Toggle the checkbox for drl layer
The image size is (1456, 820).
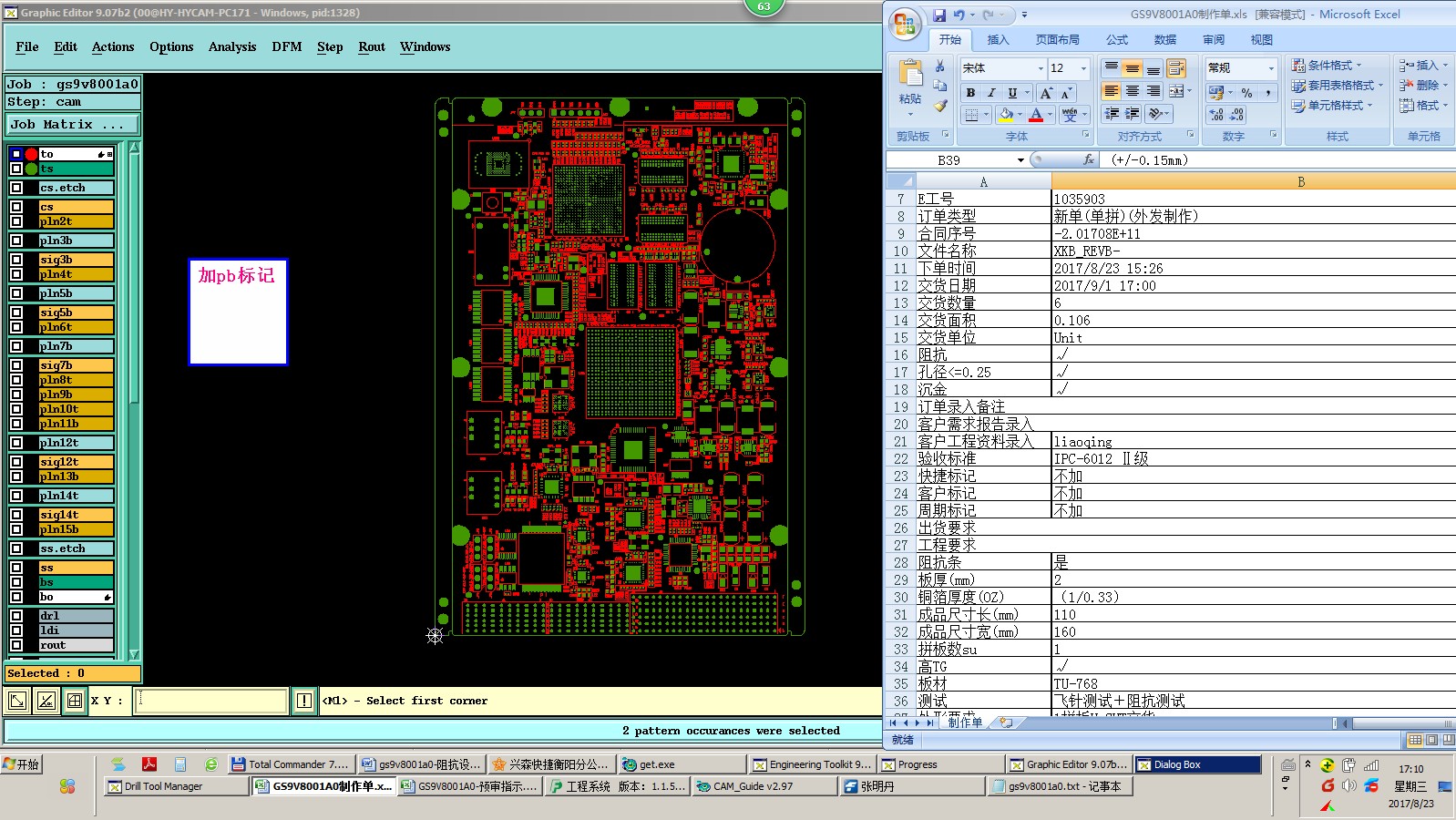pos(16,616)
